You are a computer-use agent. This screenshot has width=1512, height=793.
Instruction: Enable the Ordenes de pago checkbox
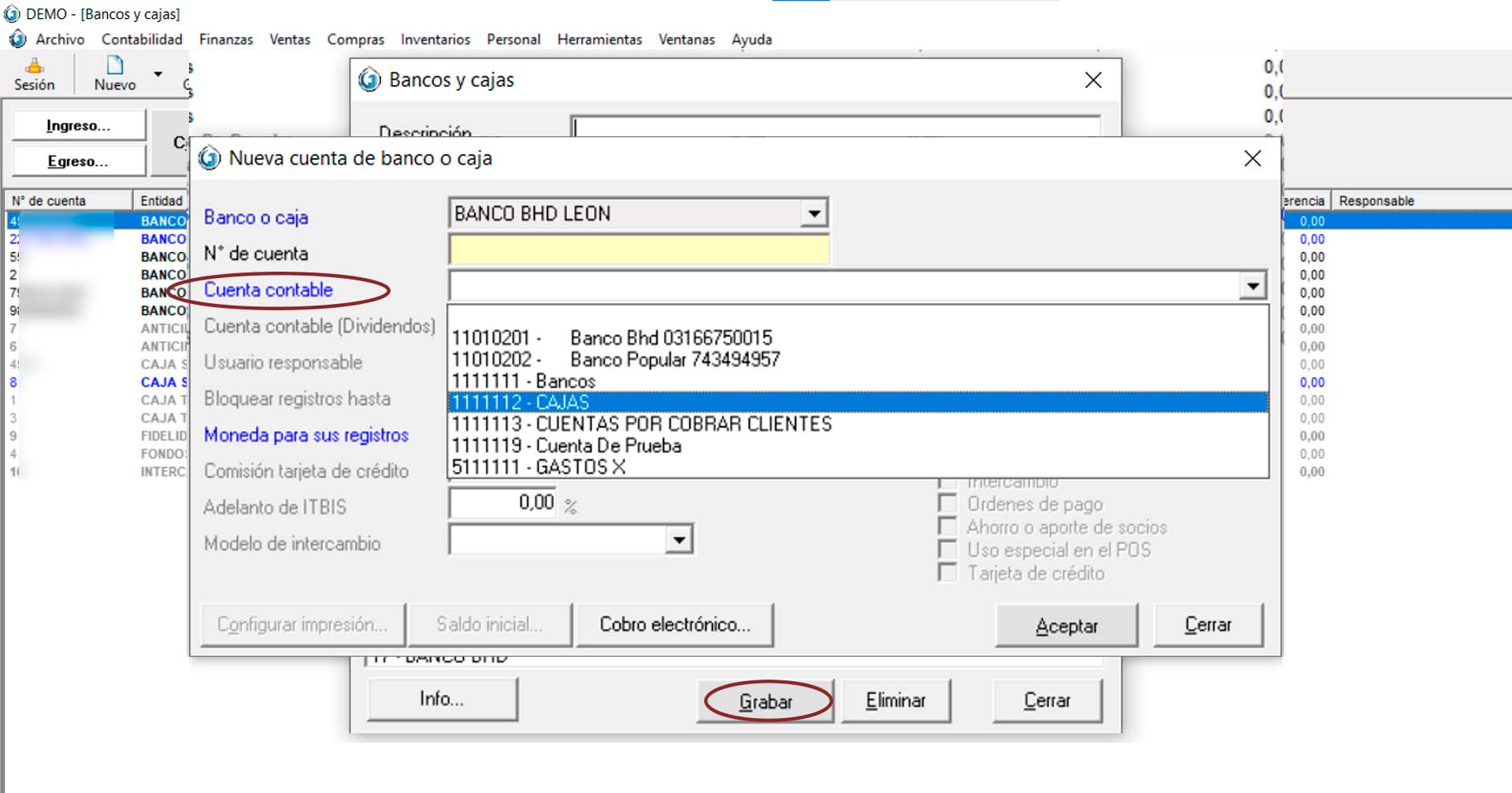click(948, 504)
